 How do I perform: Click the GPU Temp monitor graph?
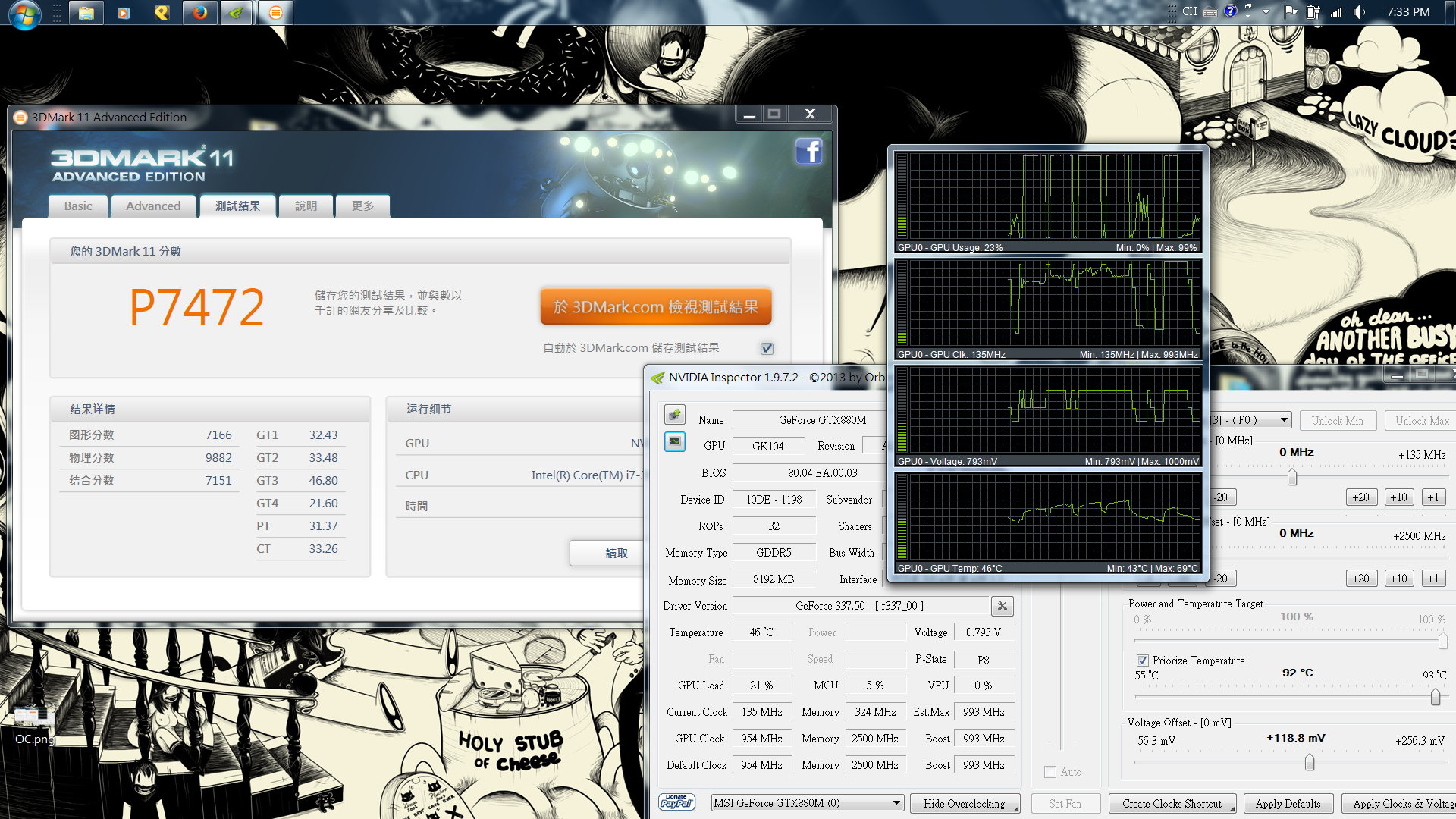click(1049, 523)
